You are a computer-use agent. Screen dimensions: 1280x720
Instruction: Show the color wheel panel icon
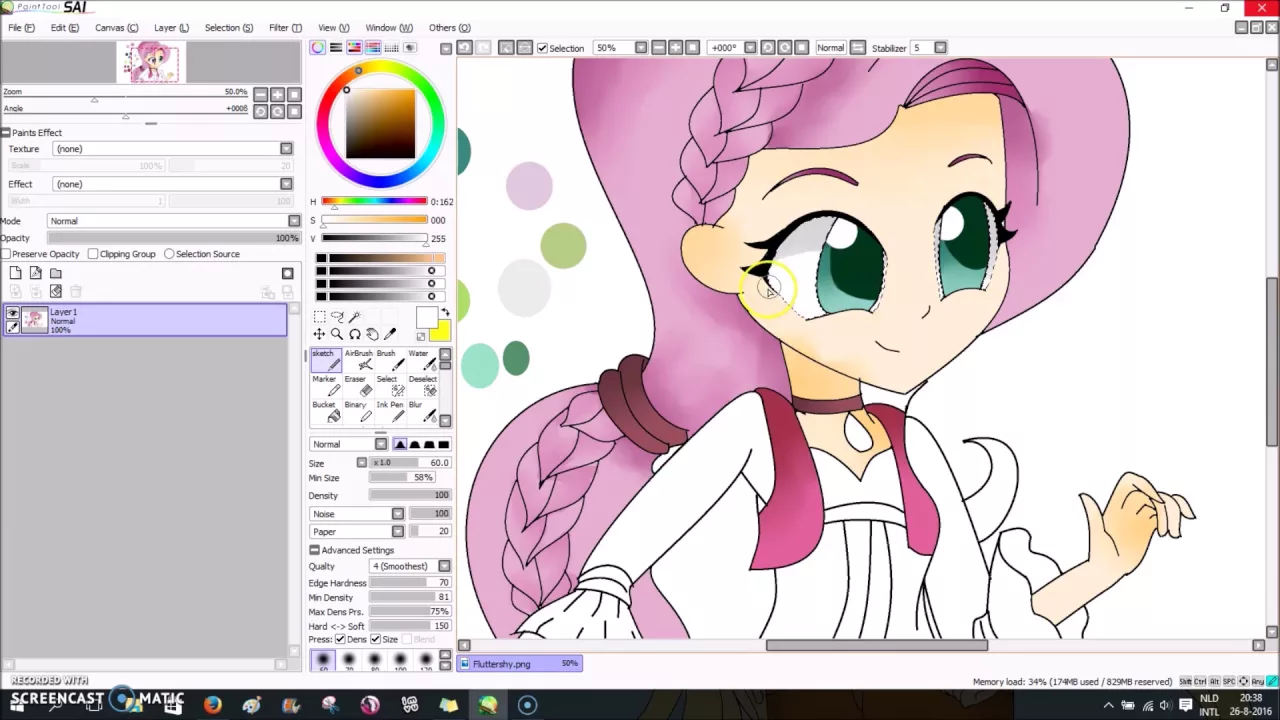tap(317, 47)
